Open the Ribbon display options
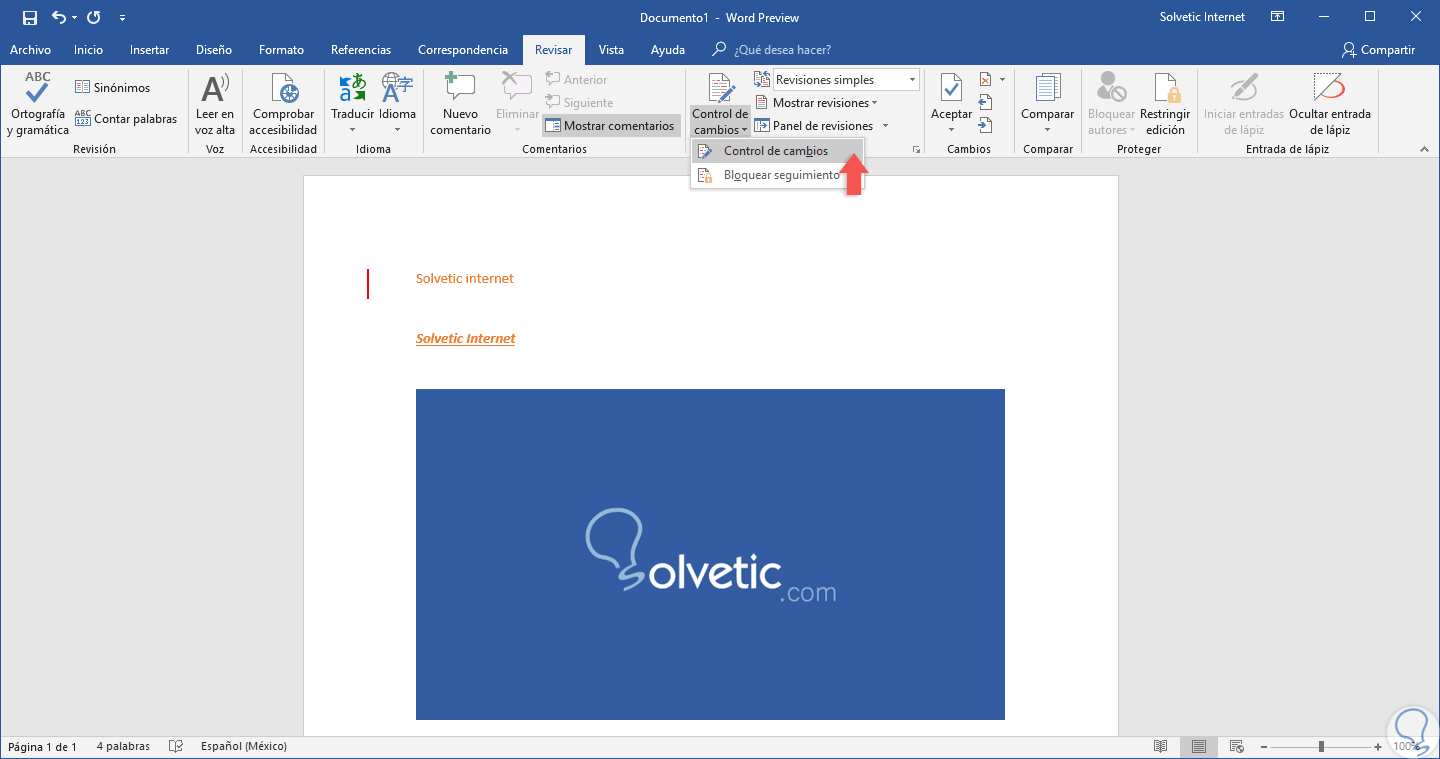1440x759 pixels. point(1277,17)
